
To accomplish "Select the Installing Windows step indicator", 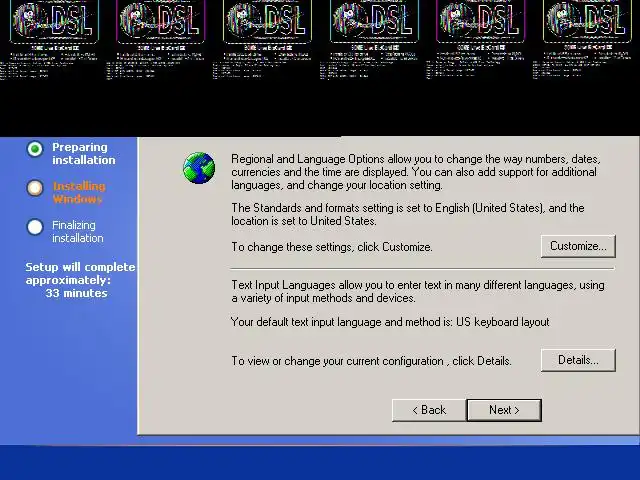I will [35, 188].
